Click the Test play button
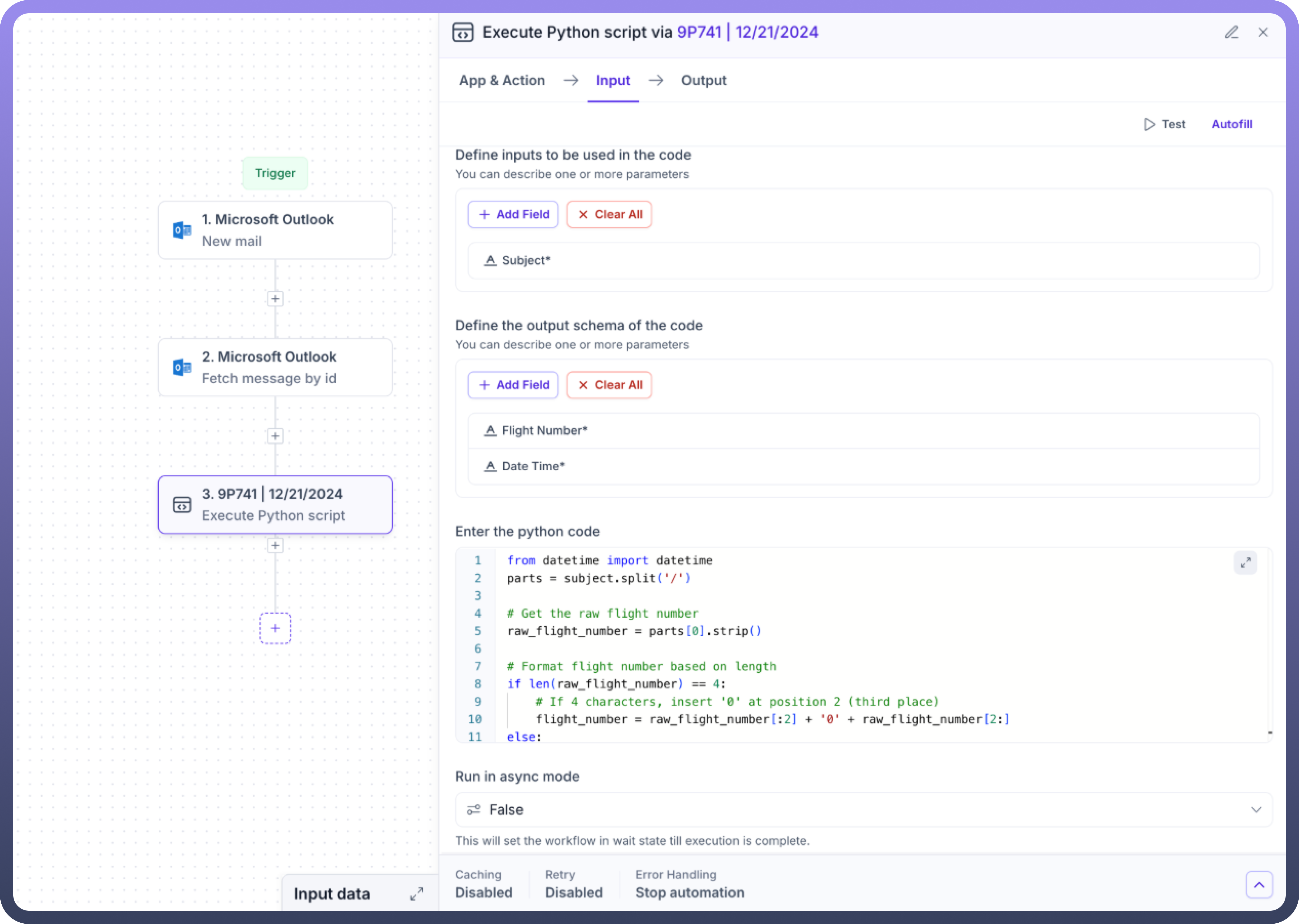 tap(1164, 124)
